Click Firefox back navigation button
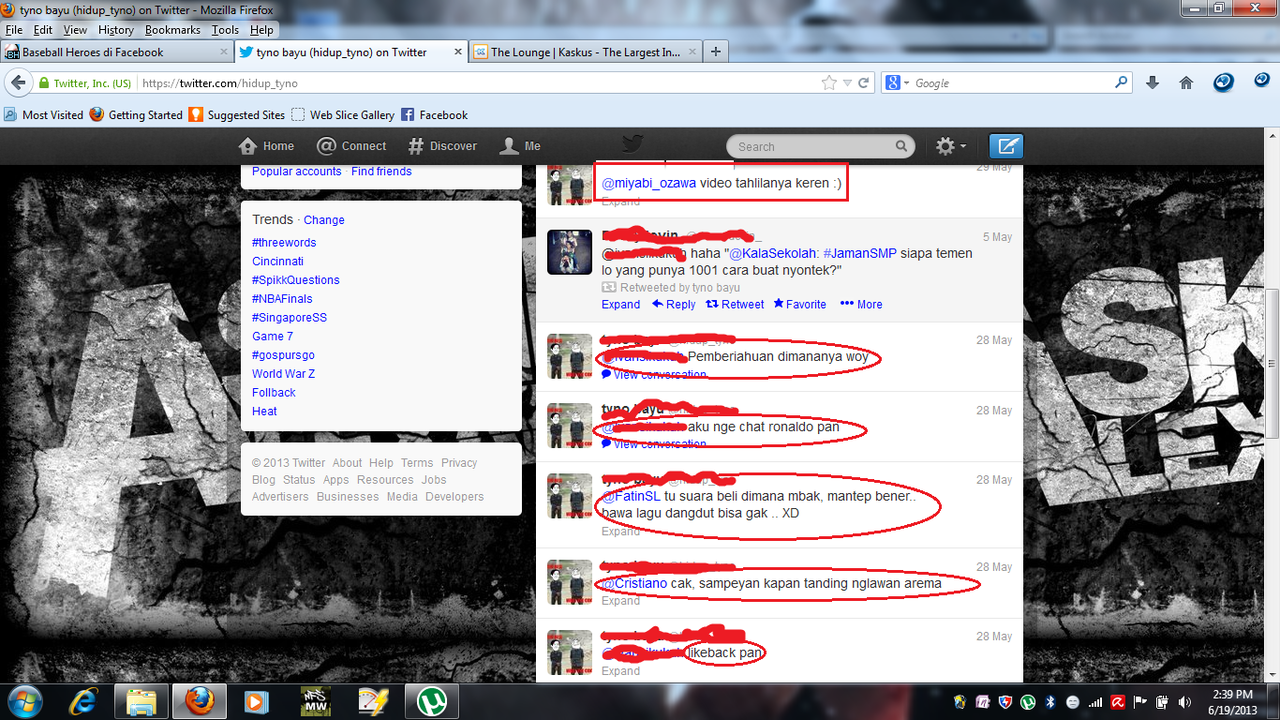Viewport: 1280px width, 720px height. coord(18,83)
